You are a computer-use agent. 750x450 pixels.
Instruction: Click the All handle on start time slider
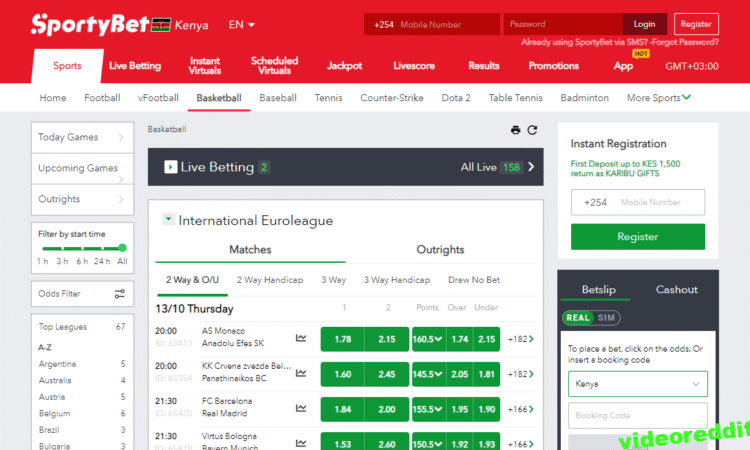pyautogui.click(x=122, y=248)
